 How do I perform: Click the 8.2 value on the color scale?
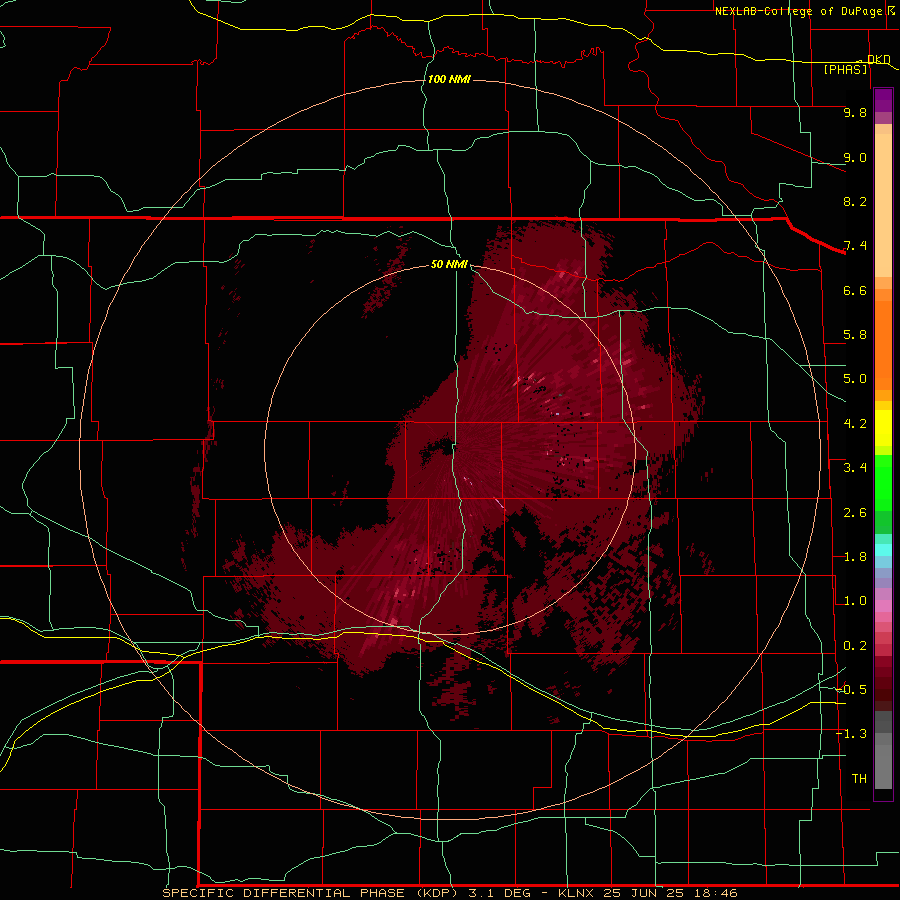[x=855, y=201]
